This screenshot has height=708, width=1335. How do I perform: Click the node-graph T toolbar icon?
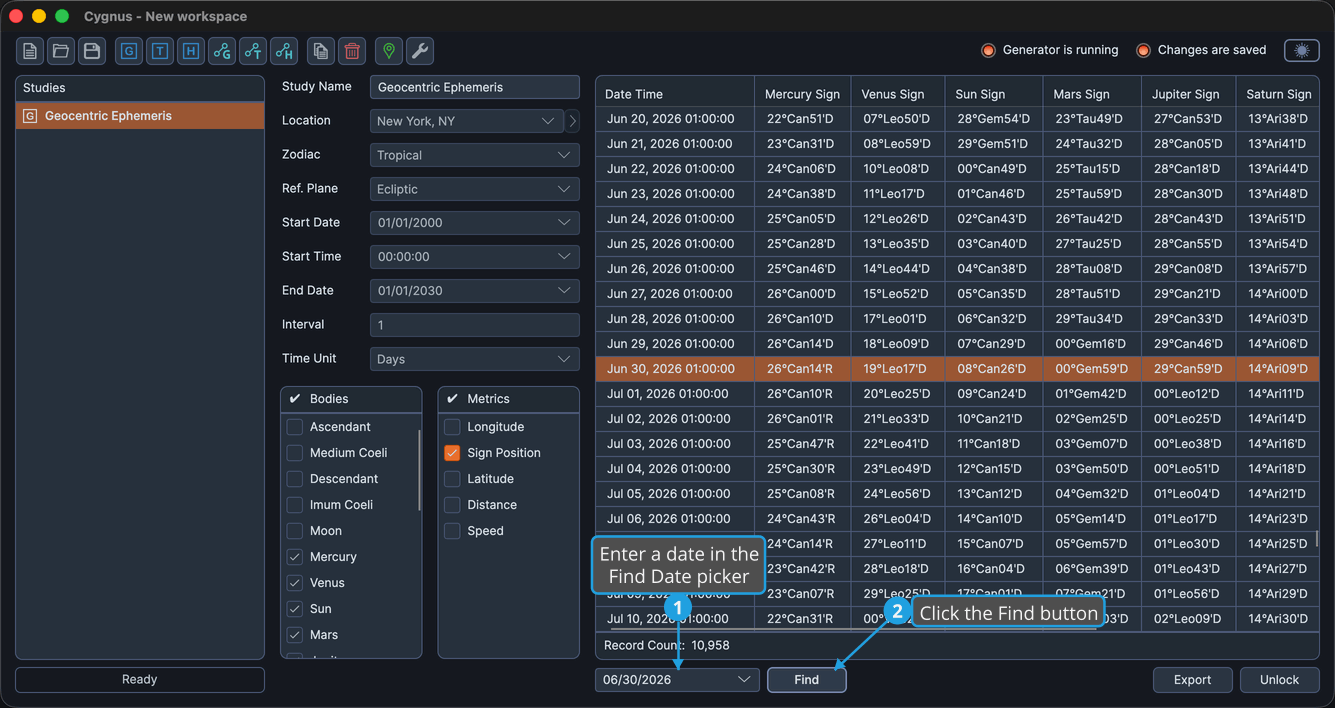tap(253, 51)
